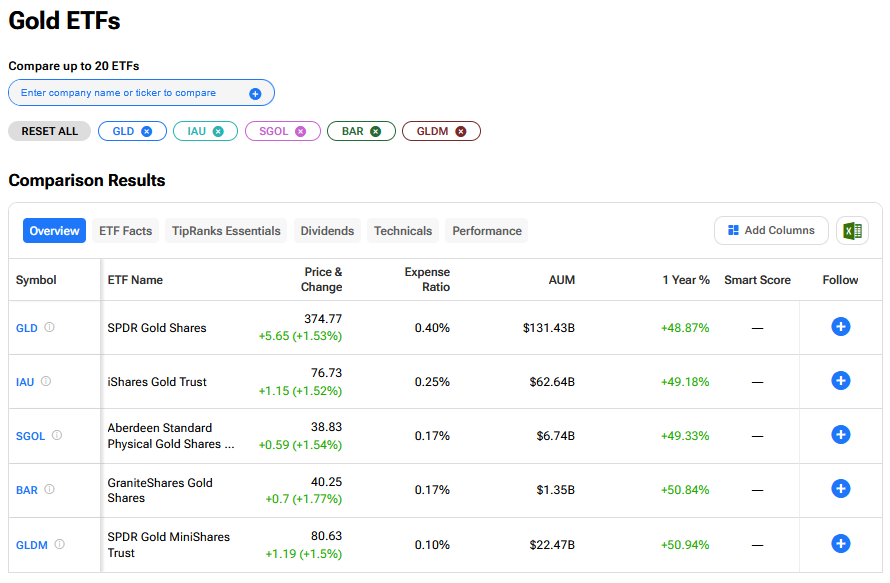Click the info icon next to BAR
The image size is (890, 583).
[50, 489]
